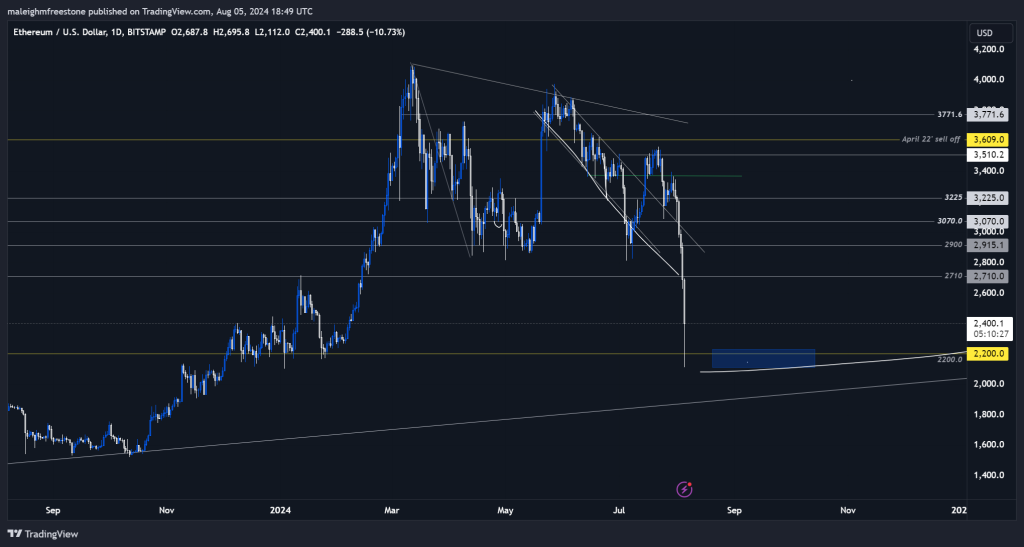Click the 3,070.0 price axis label
Image resolution: width=1024 pixels, height=547 pixels.
click(987, 222)
